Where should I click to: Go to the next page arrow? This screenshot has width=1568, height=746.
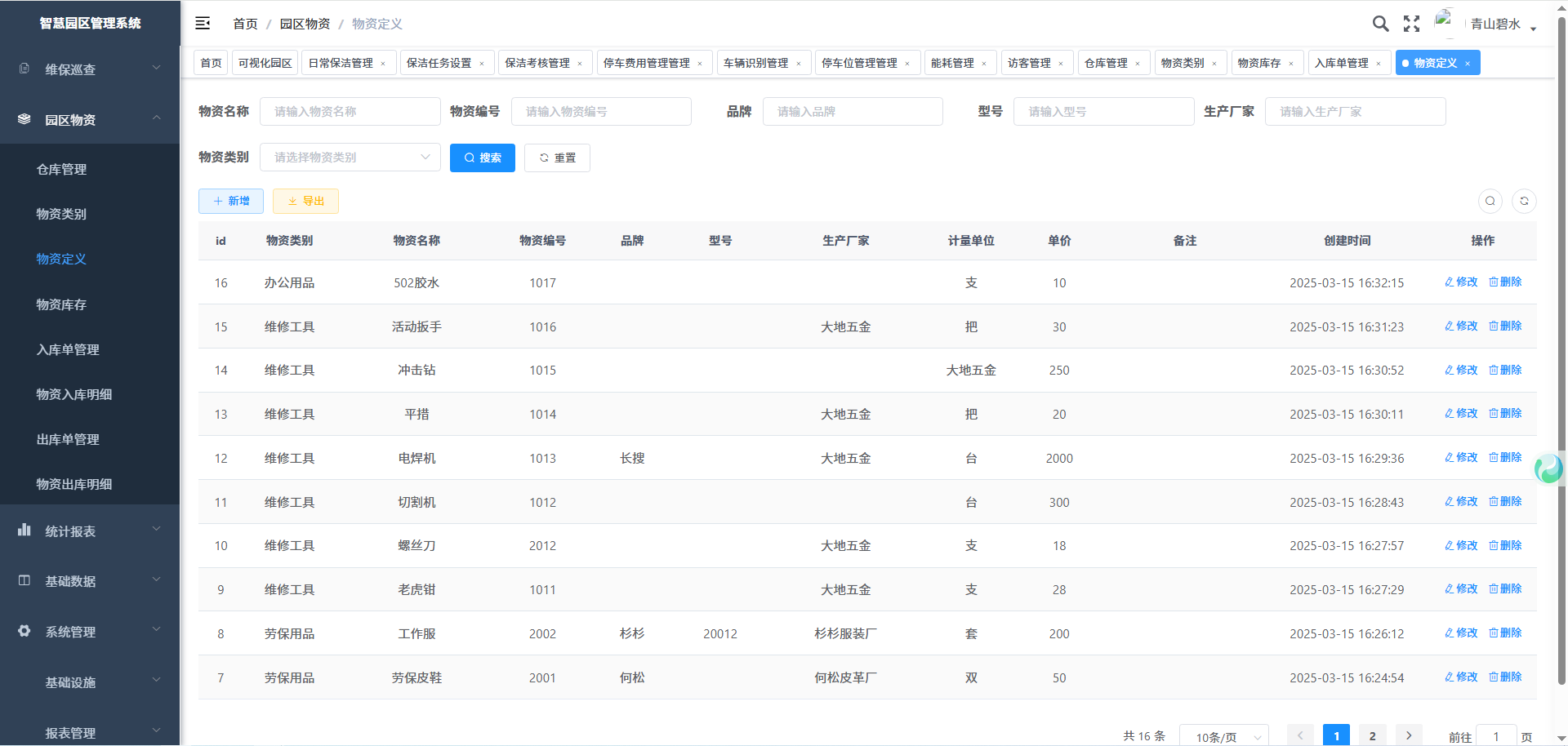click(1409, 735)
